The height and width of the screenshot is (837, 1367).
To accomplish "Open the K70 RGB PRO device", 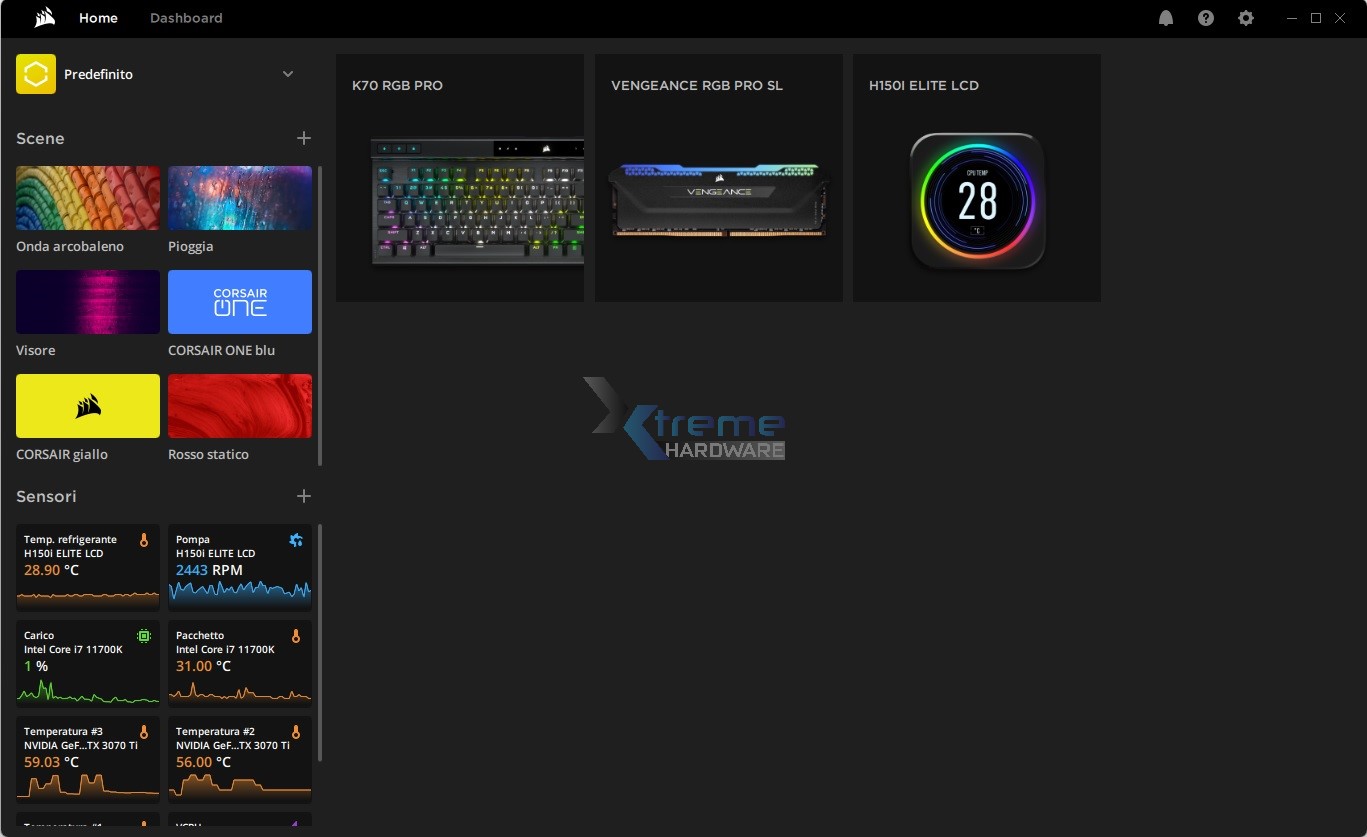I will (x=459, y=178).
